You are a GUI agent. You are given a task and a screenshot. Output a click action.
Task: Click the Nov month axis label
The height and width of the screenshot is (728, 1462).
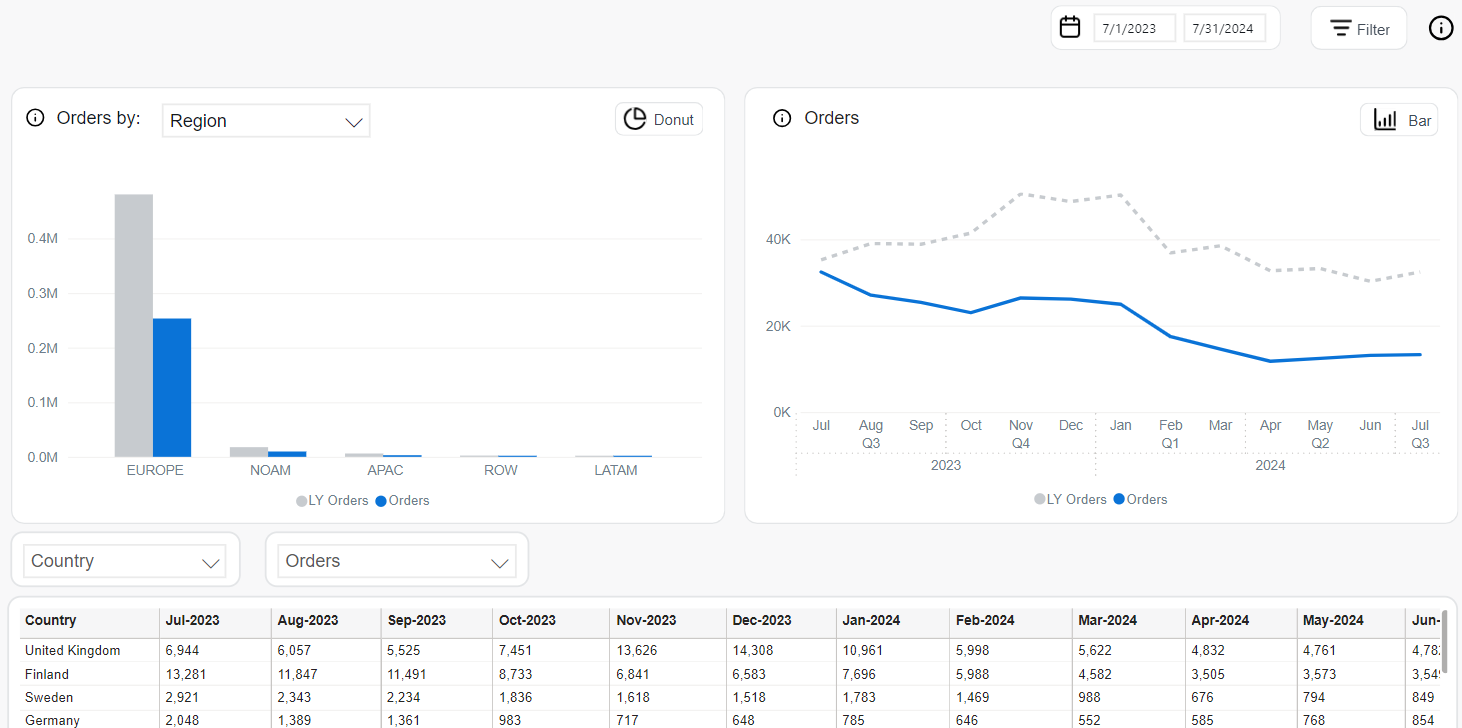pos(1021,425)
